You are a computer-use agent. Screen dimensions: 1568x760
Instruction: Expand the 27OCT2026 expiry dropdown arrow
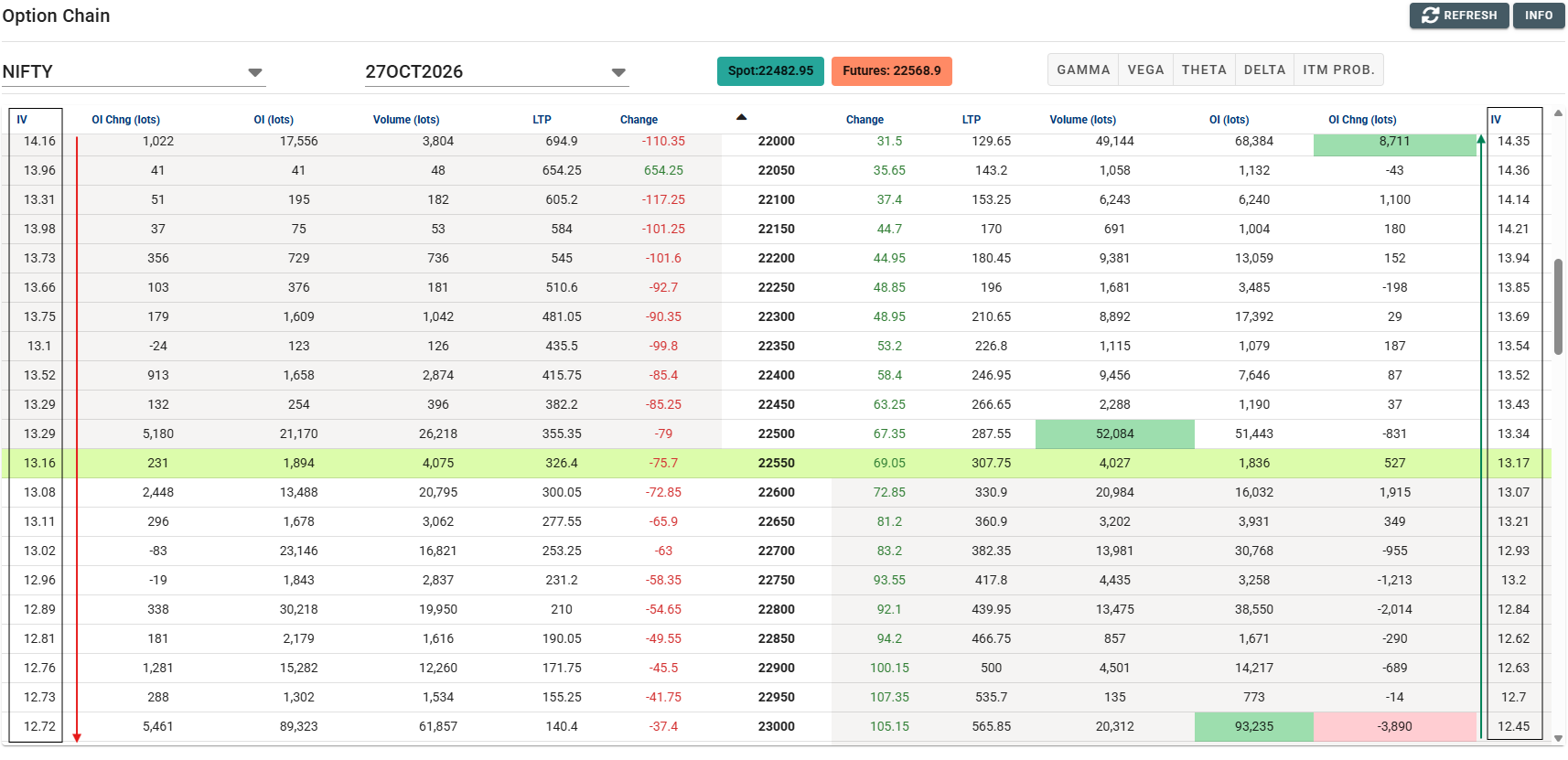tap(618, 72)
